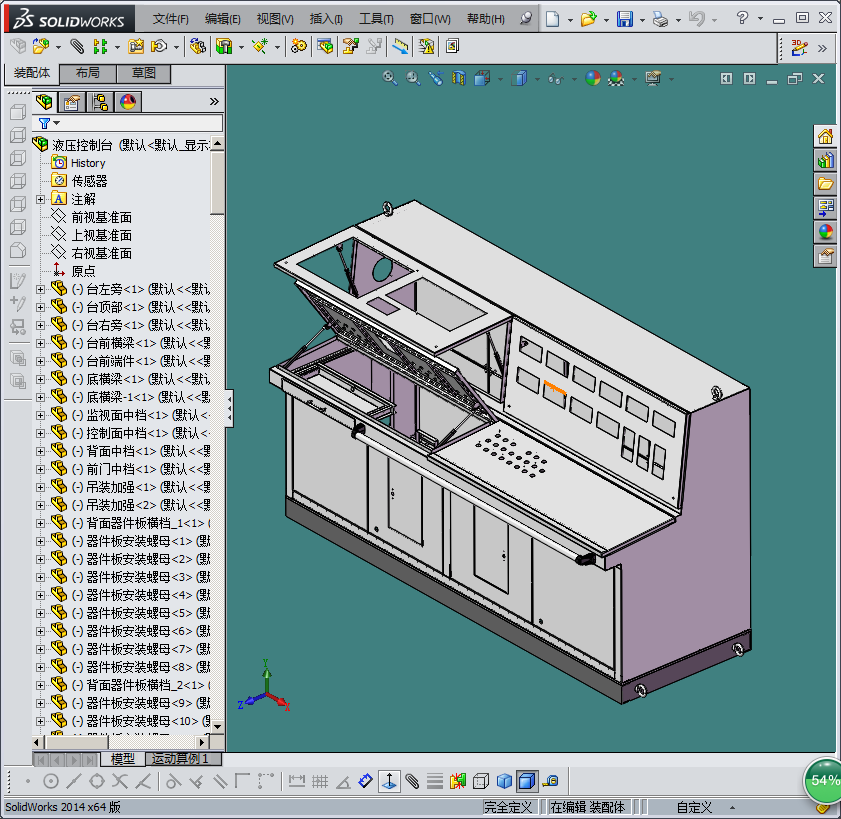Click the zoom to fit magnifier icon
The width and height of the screenshot is (841, 819).
click(390, 78)
